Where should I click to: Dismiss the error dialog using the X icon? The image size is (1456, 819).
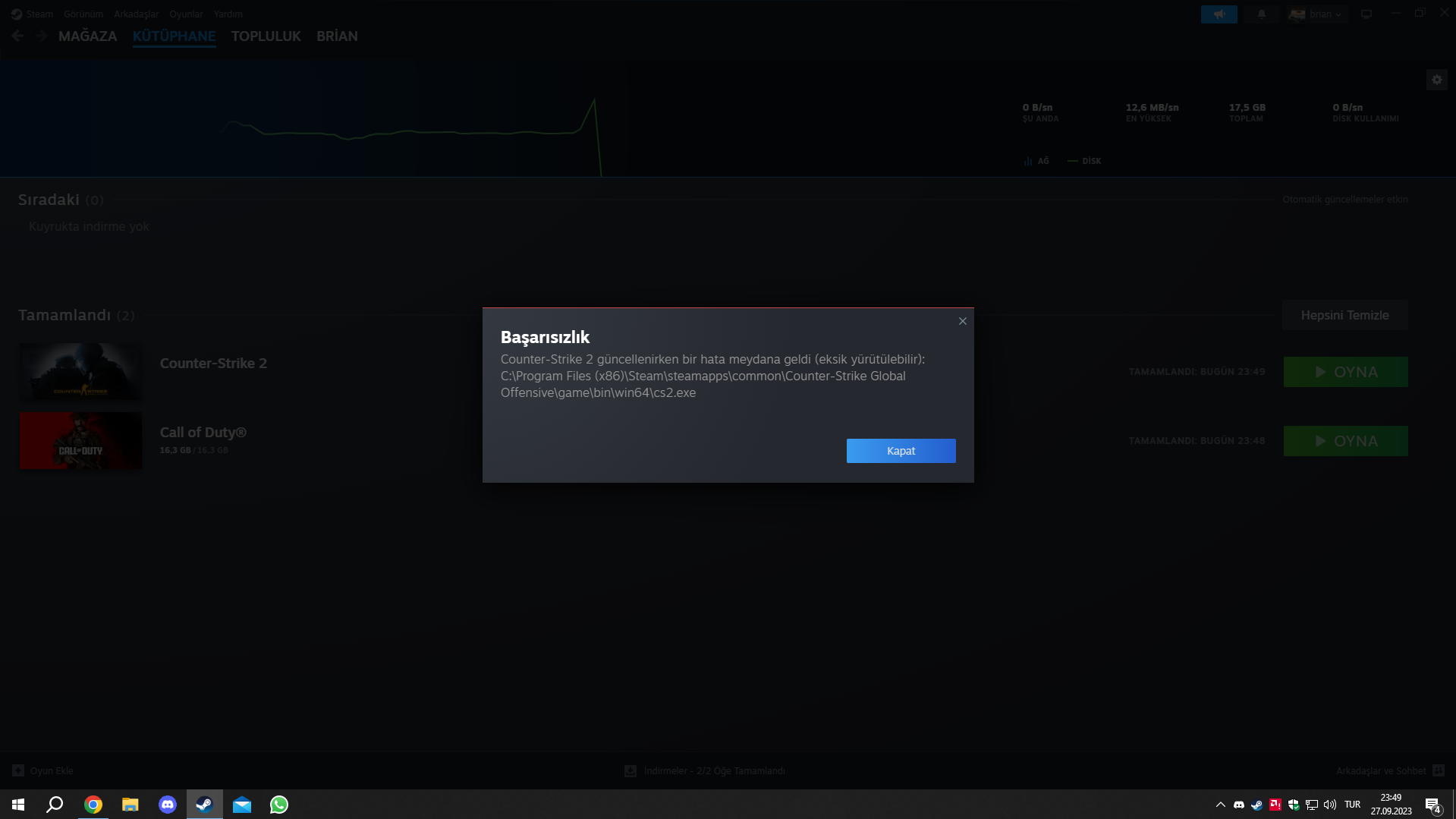[x=963, y=321]
